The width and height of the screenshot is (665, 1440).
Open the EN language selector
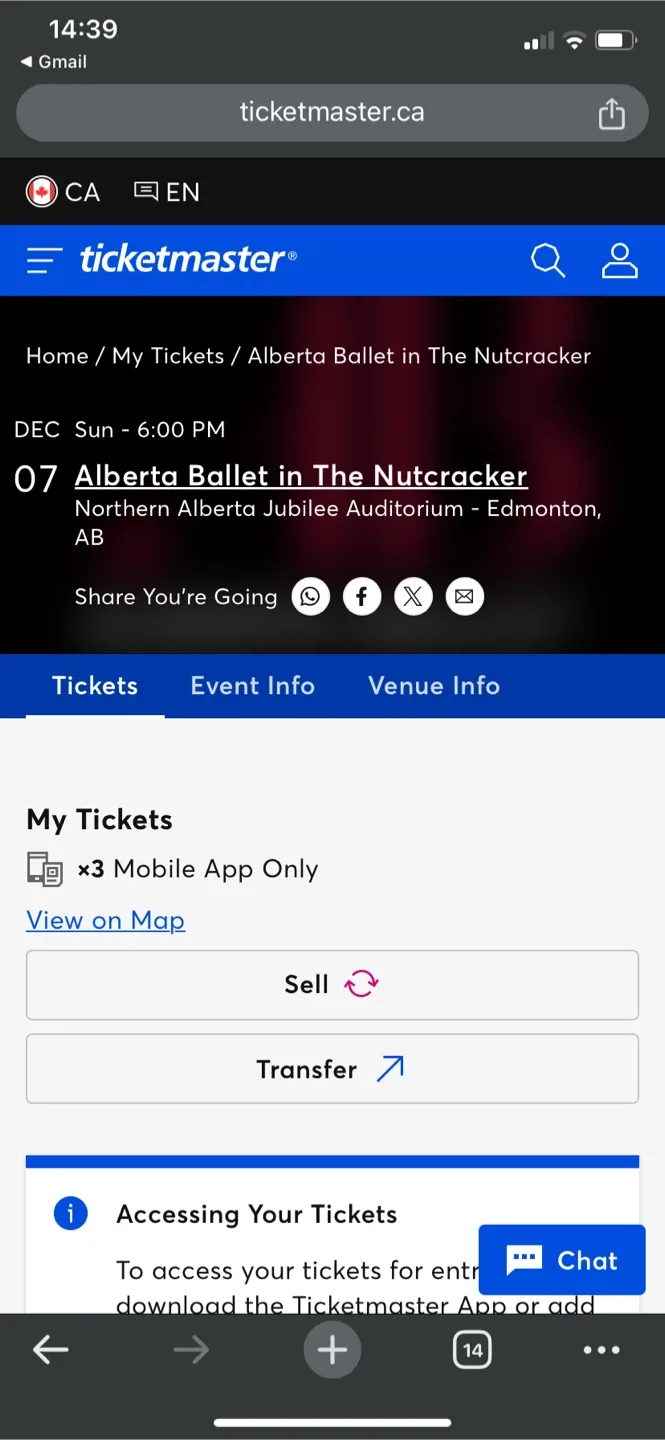[166, 191]
